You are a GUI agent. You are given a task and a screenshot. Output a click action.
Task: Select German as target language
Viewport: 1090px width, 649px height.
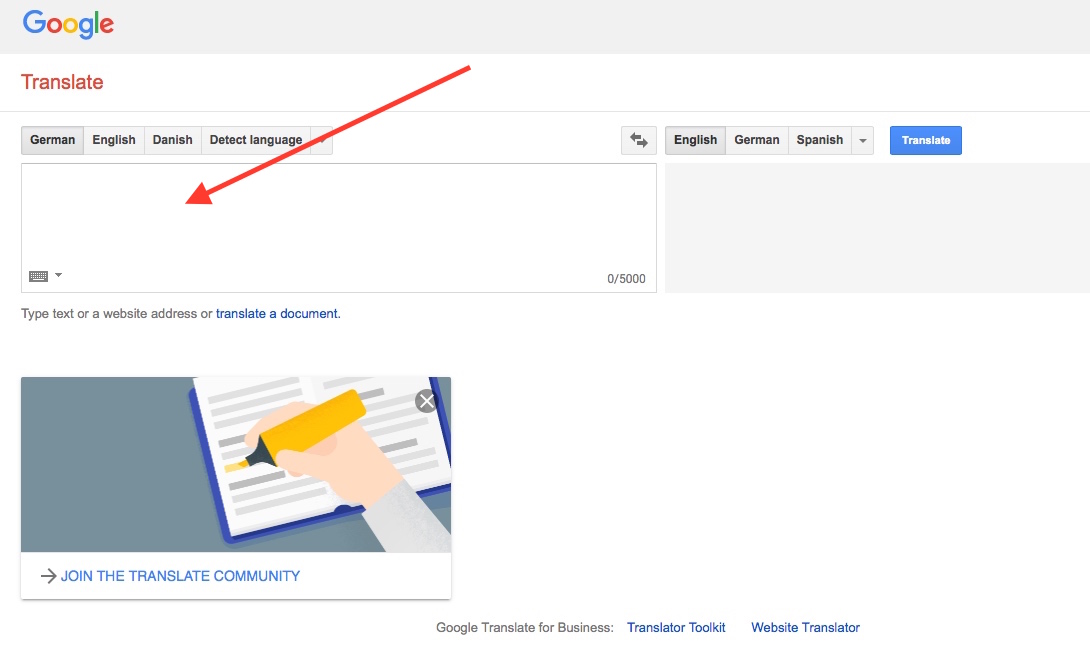tap(757, 140)
